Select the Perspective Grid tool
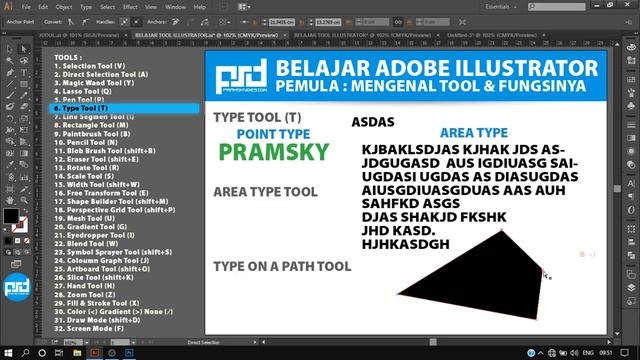This screenshot has height=360, width=640. click(24, 142)
